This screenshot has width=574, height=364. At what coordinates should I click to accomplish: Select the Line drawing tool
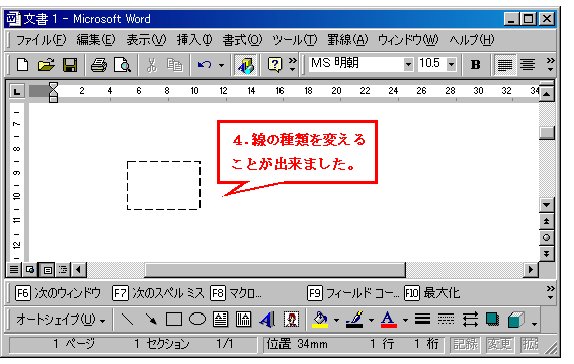click(x=127, y=319)
